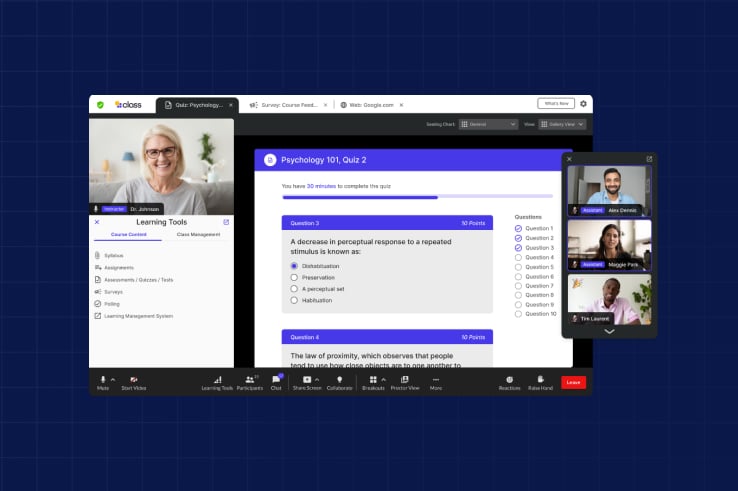
Task: Click the Raise Hand icon
Action: coord(540,380)
